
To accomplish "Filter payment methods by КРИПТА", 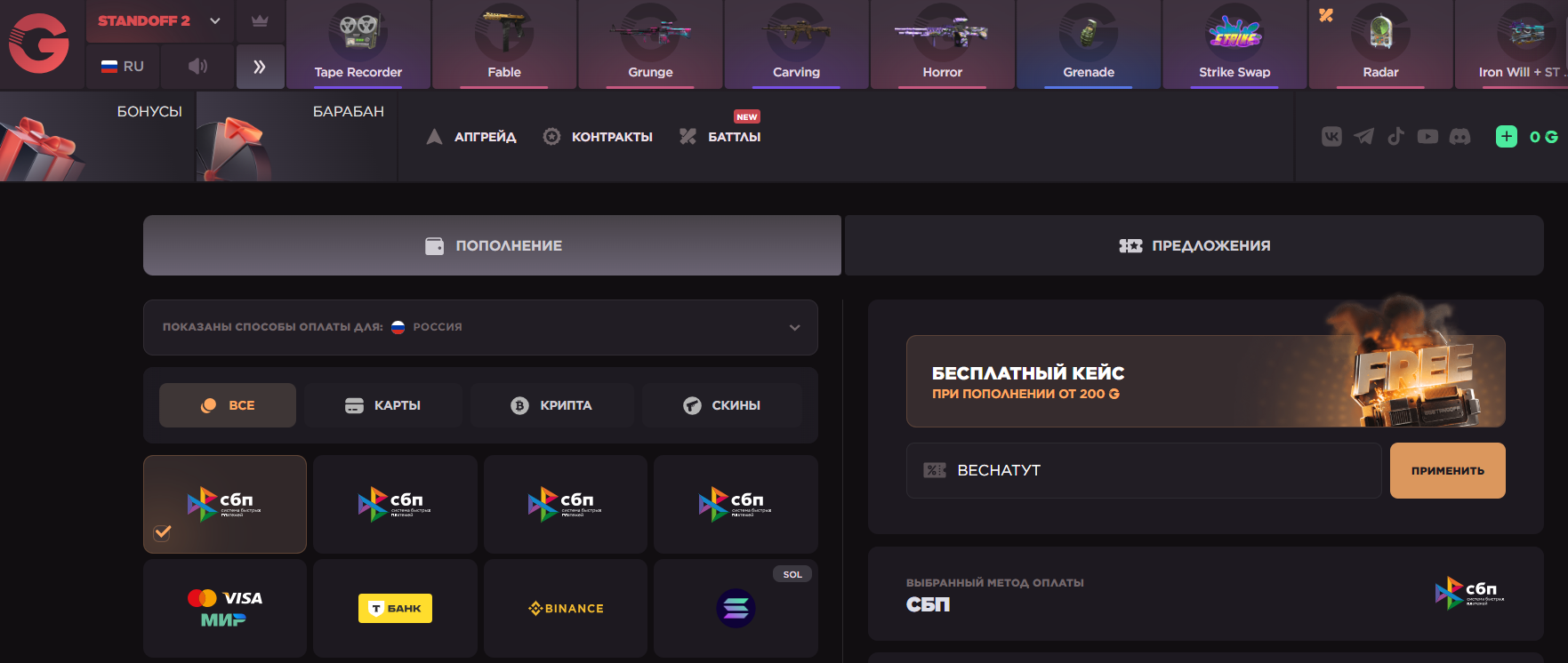I will click(x=551, y=405).
